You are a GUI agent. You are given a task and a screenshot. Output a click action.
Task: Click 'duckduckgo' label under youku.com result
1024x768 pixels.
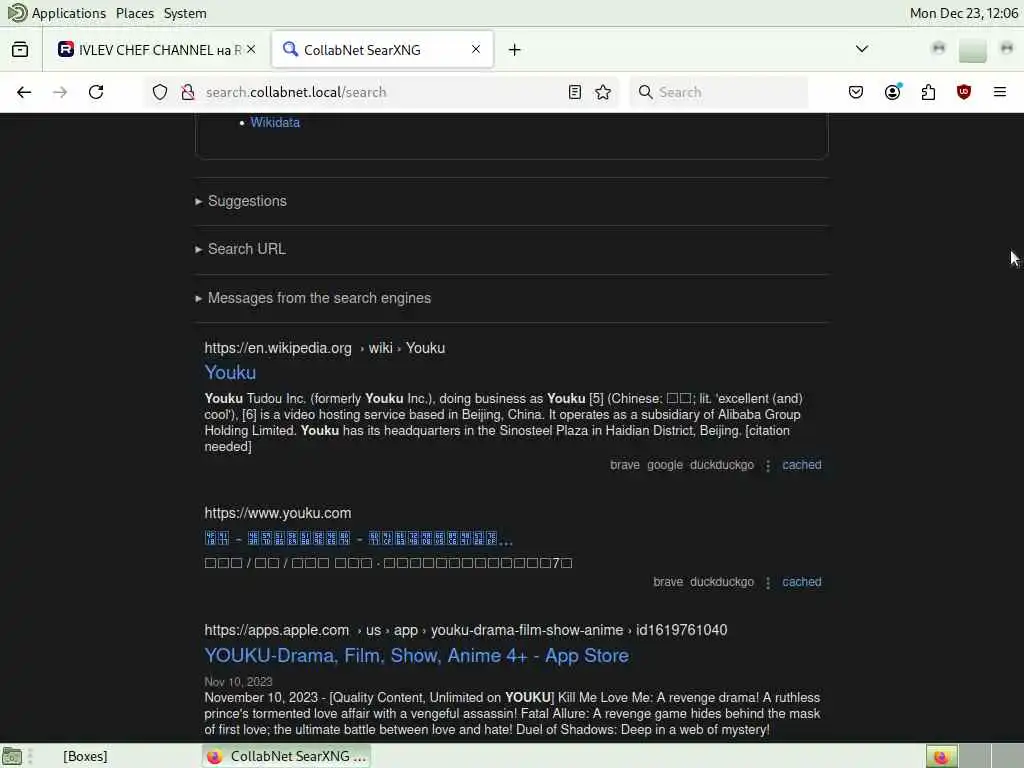[722, 582]
